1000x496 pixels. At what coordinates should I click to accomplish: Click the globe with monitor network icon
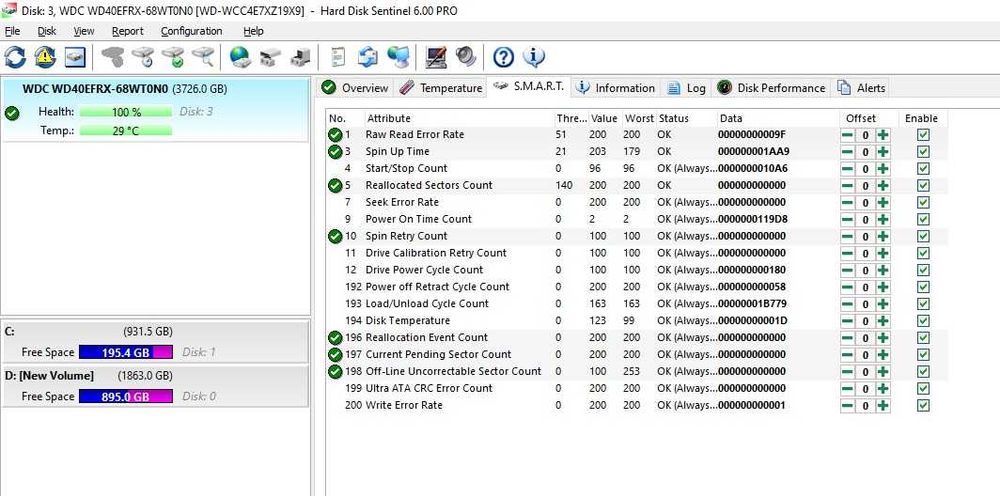coord(398,57)
